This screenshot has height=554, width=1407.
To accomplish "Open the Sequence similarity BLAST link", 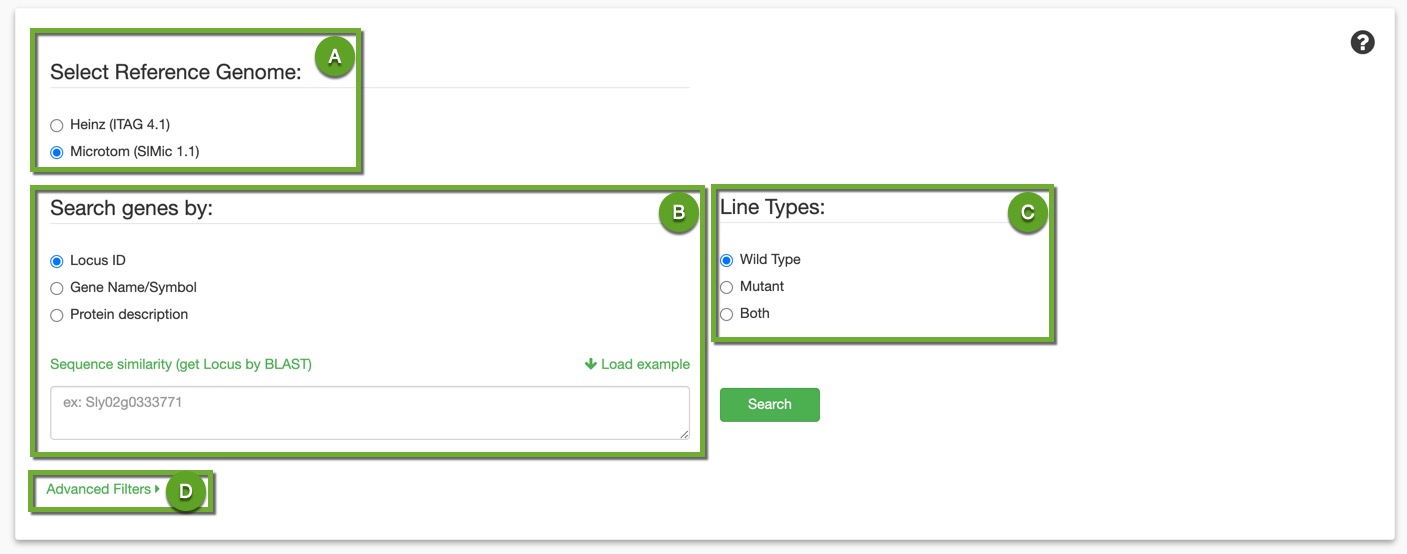I will click(x=181, y=364).
